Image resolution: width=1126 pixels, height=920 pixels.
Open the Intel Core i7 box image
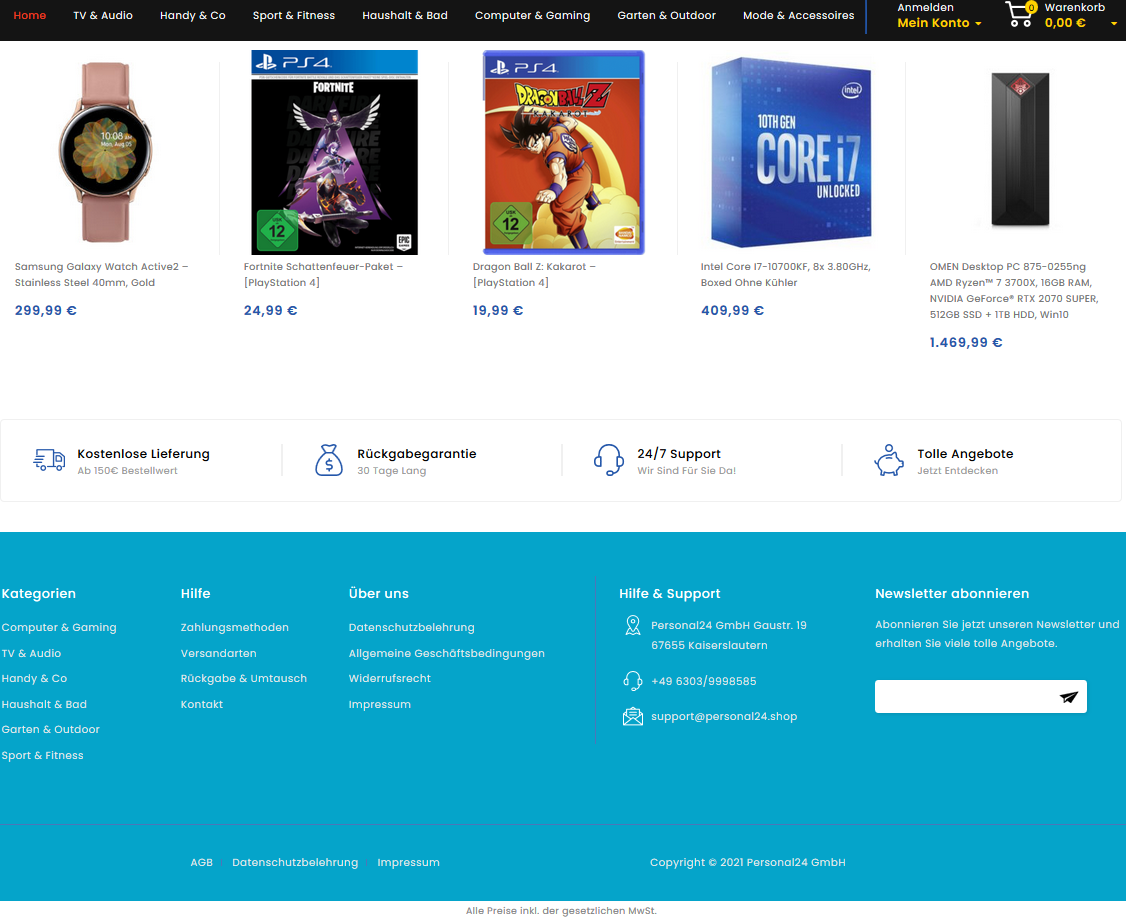coord(791,152)
